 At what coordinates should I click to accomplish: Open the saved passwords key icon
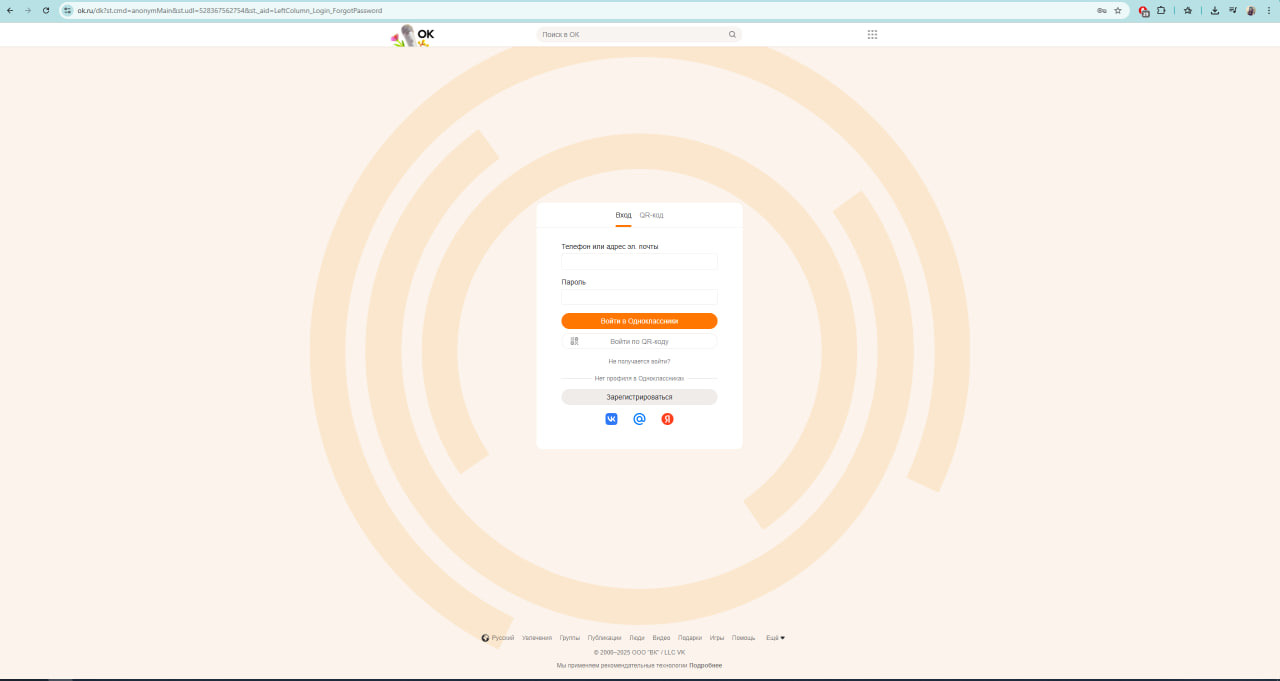pyautogui.click(x=1101, y=10)
